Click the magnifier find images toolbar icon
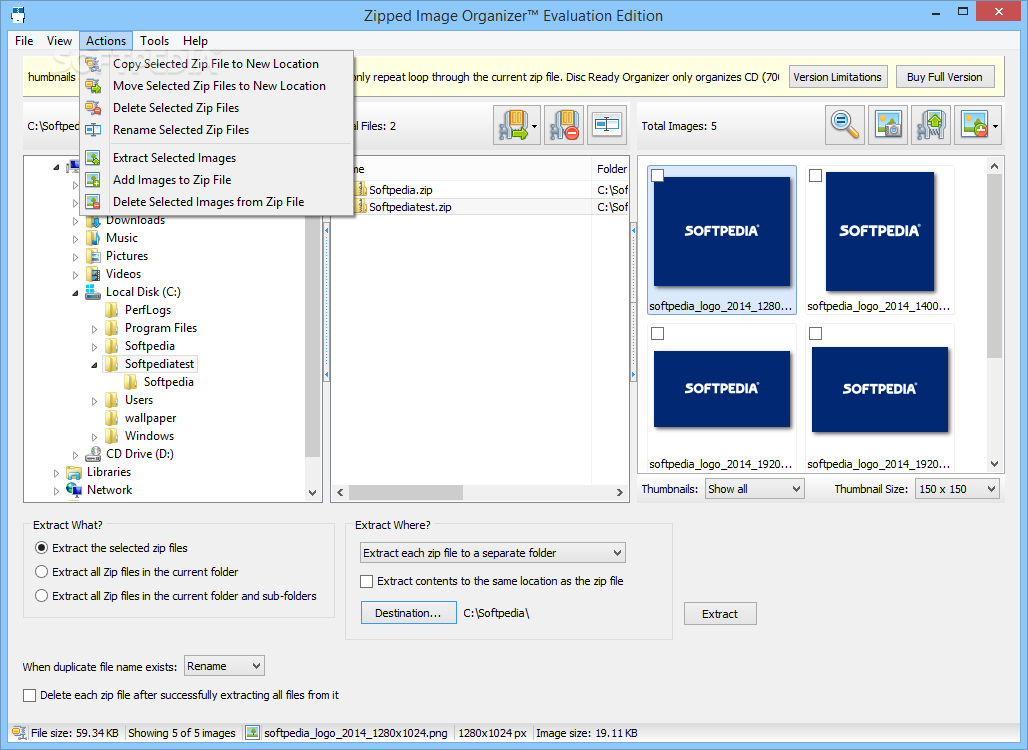The height and width of the screenshot is (750, 1028). coord(844,125)
